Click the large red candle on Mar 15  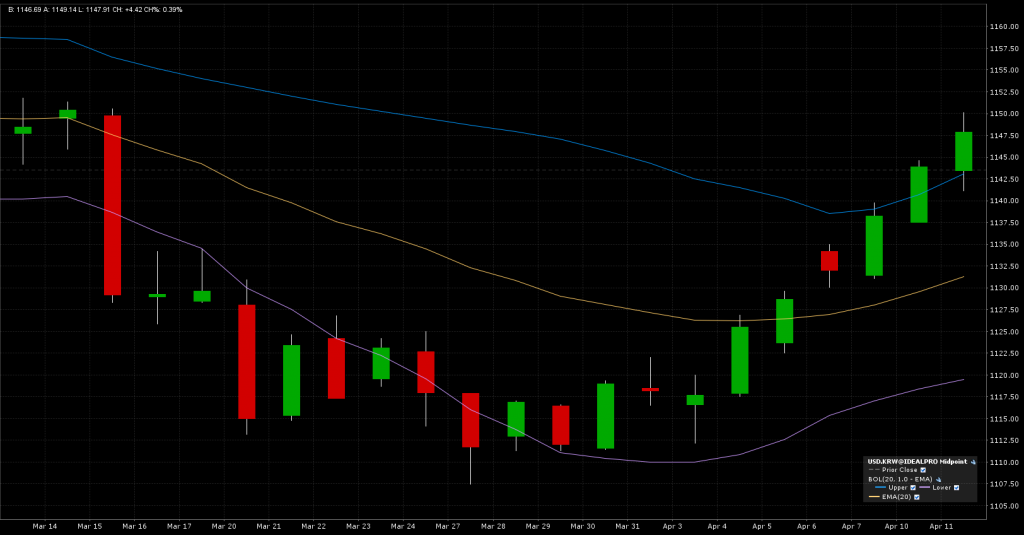click(x=112, y=205)
